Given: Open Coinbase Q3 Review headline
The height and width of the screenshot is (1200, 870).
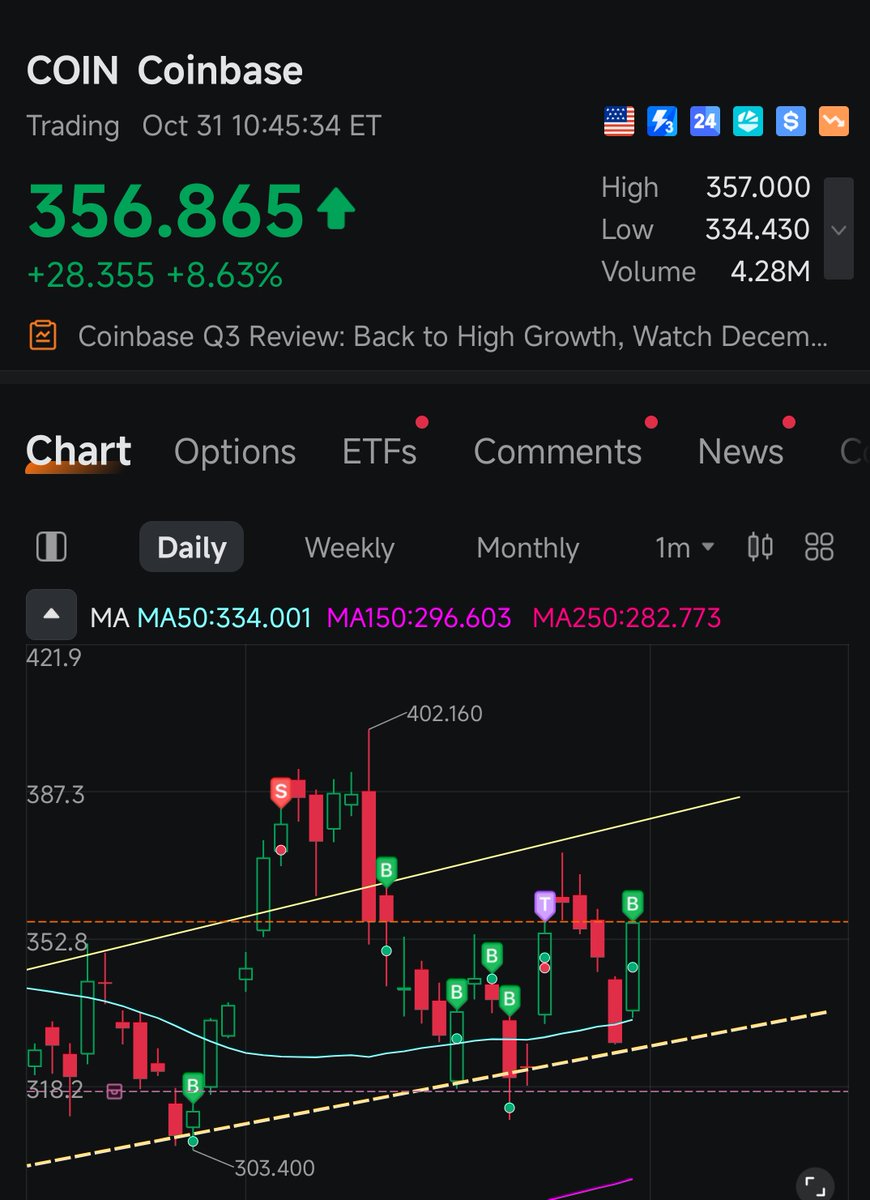Looking at the screenshot, I should click(453, 336).
